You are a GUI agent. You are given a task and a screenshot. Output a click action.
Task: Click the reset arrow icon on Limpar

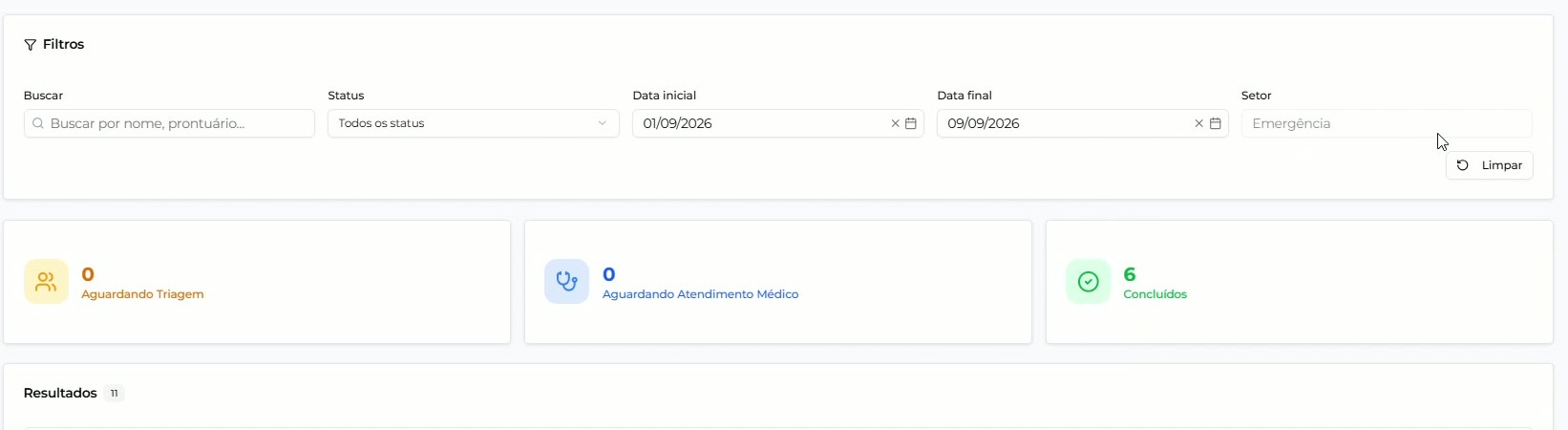[1463, 165]
